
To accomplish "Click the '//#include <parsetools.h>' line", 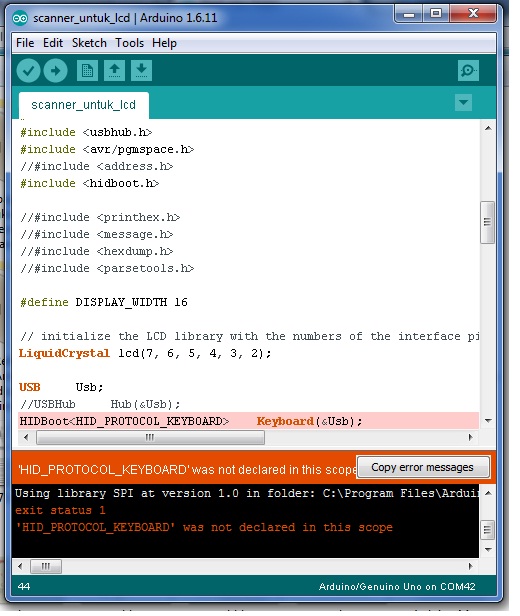I will 107,268.
